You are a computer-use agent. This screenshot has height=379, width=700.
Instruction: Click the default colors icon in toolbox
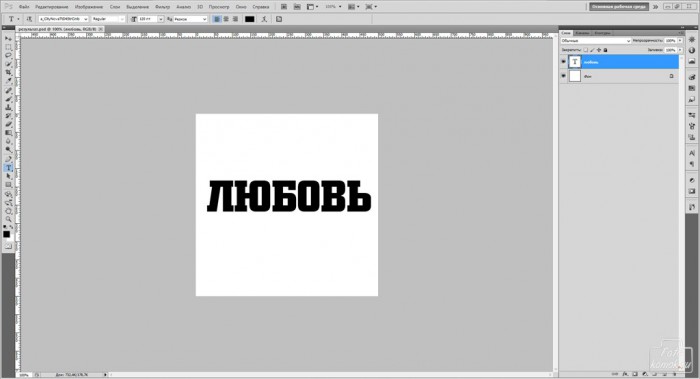coord(5,227)
